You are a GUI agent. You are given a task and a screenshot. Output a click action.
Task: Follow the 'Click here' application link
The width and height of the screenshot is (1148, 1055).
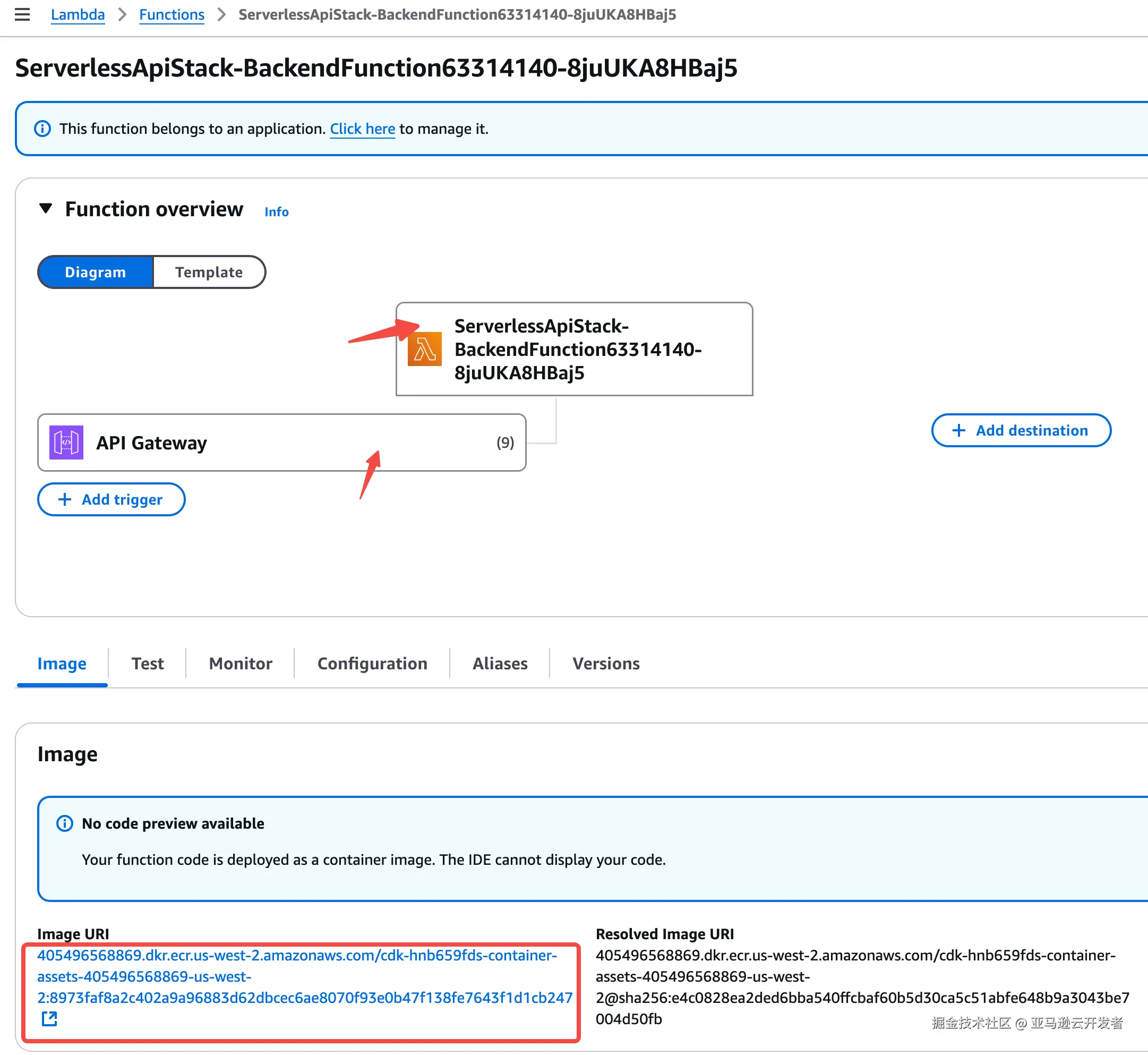(362, 129)
